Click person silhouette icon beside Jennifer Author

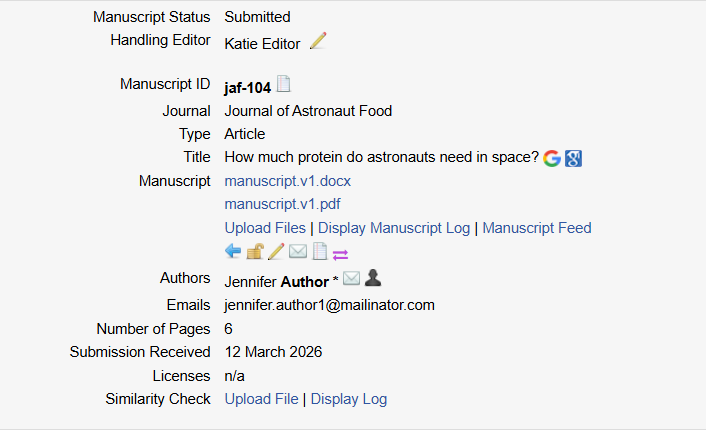(373, 278)
